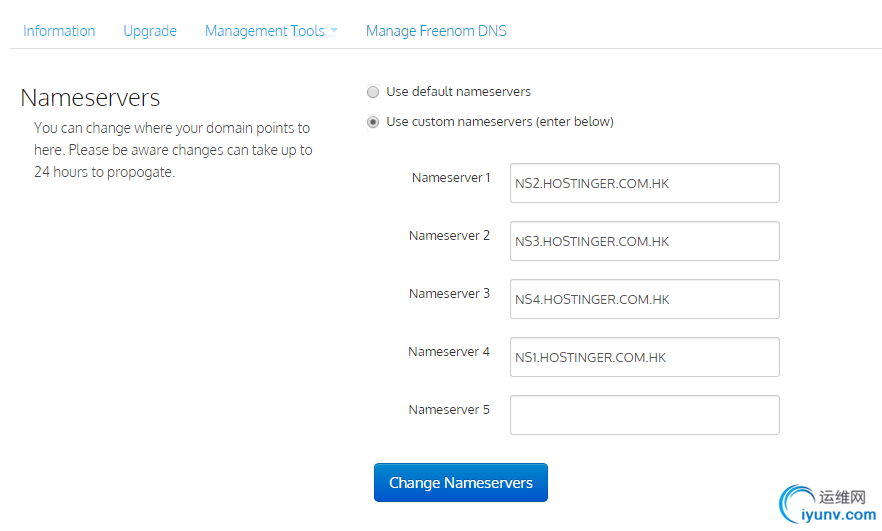This screenshot has width=882, height=531.
Task: Focus the input box containing NS2.HOSTINGER.COM.HK
Action: click(644, 183)
